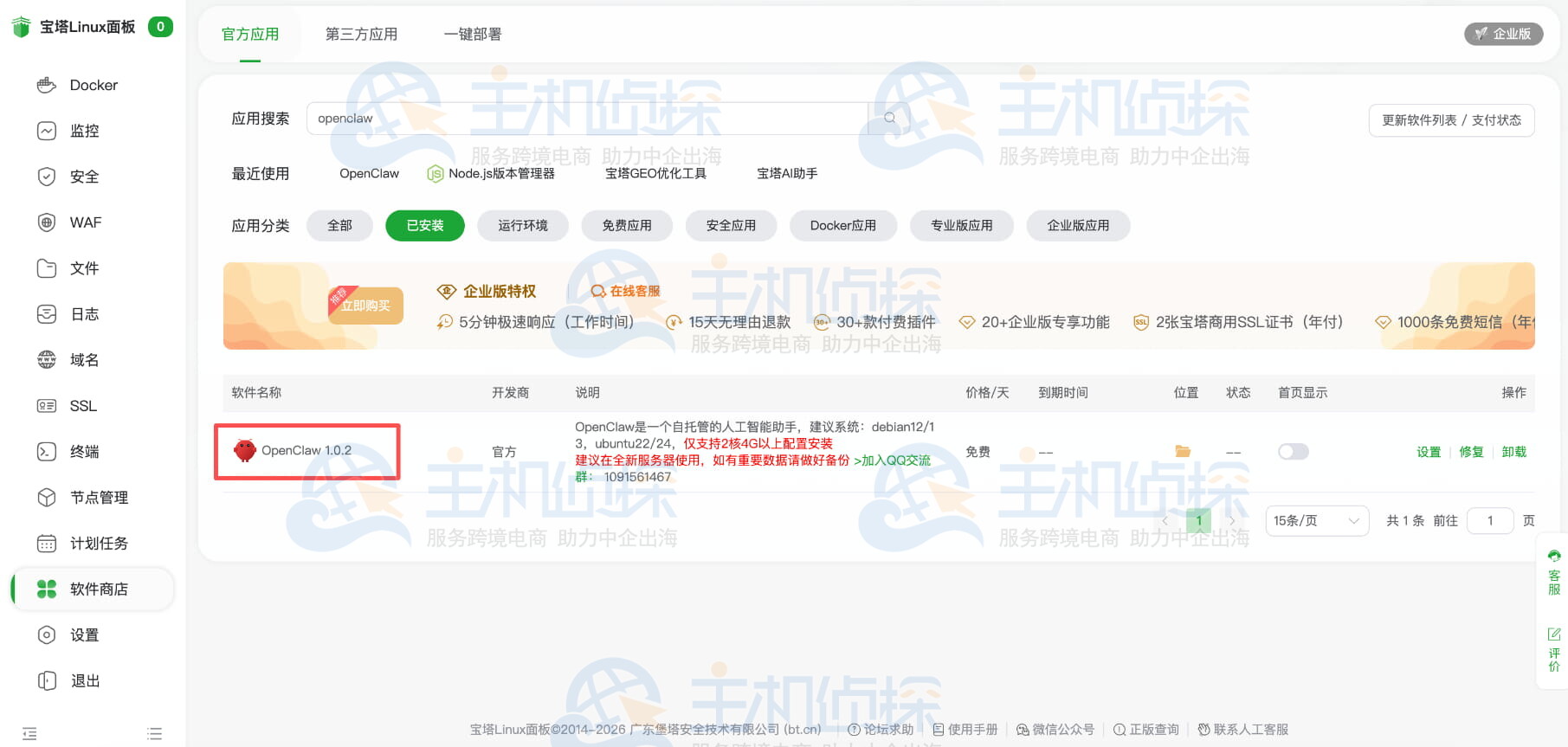Open 节点管理 node management icon
This screenshot has height=747, width=1568.
pos(47,498)
